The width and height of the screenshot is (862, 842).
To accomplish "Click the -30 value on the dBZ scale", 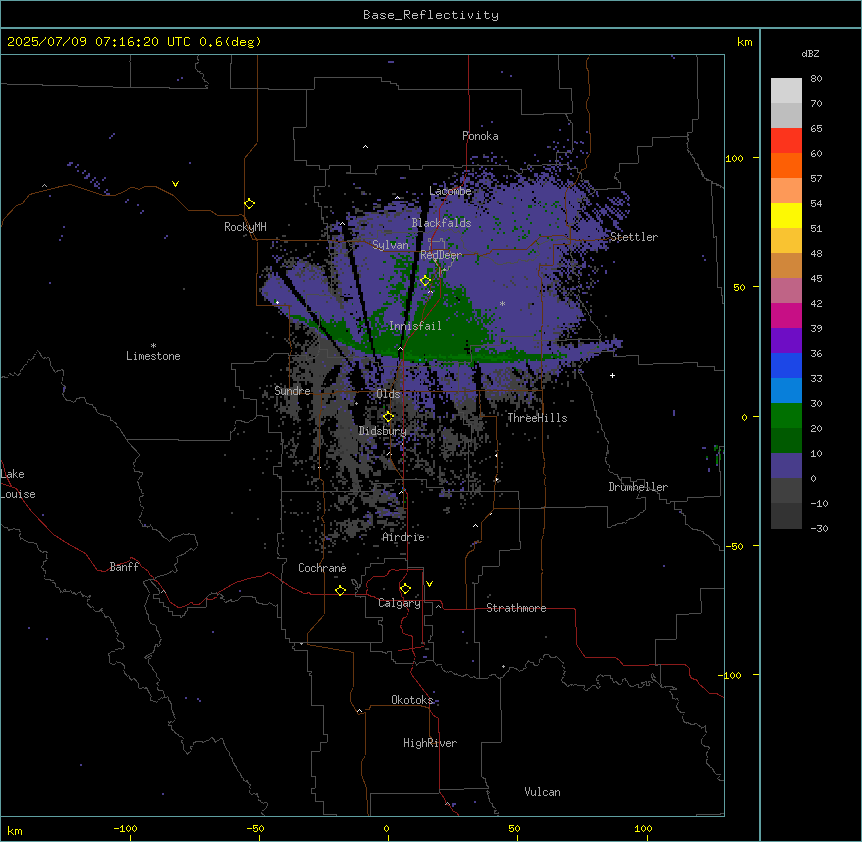I will point(819,529).
